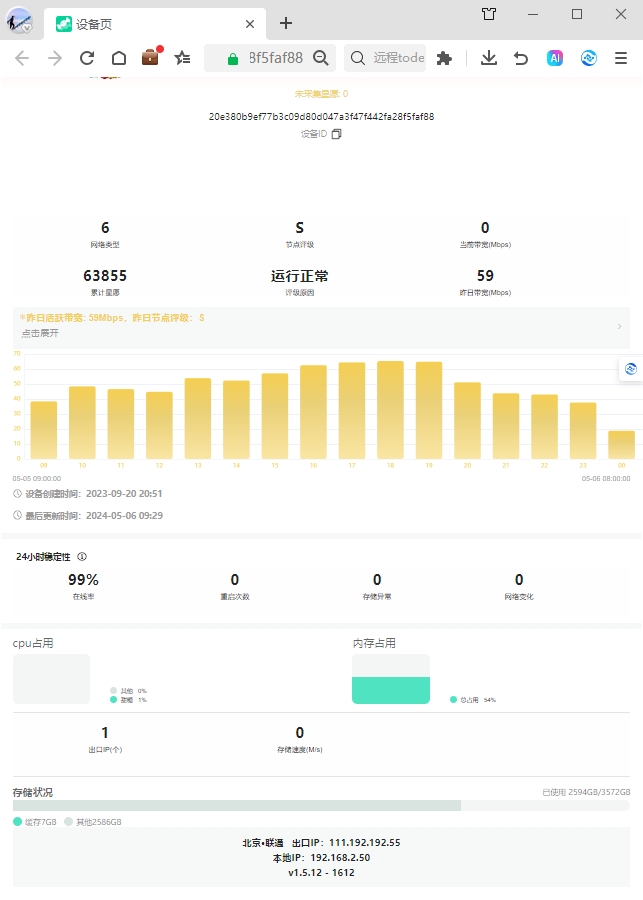The height and width of the screenshot is (900, 643).
Task: Go to the browser home page
Action: [x=119, y=58]
